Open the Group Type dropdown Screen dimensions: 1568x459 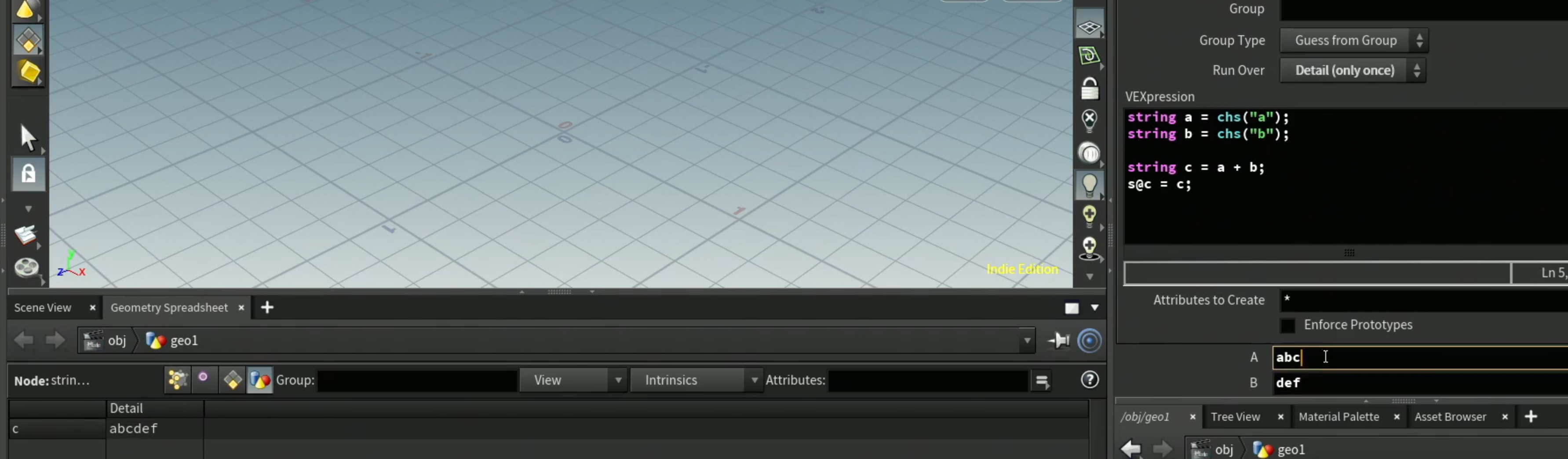tap(1354, 40)
